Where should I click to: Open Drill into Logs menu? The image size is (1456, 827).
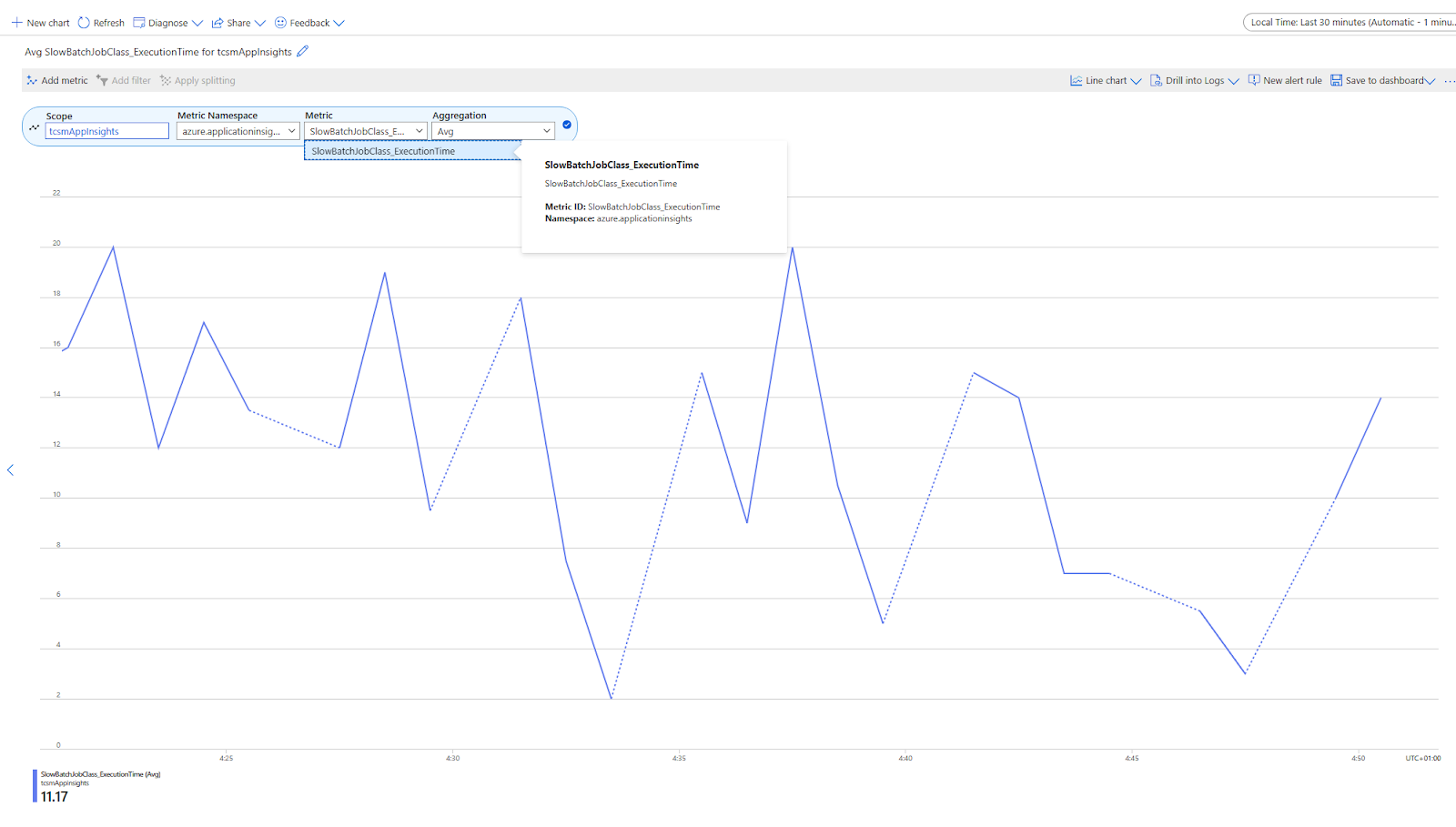pos(1195,80)
